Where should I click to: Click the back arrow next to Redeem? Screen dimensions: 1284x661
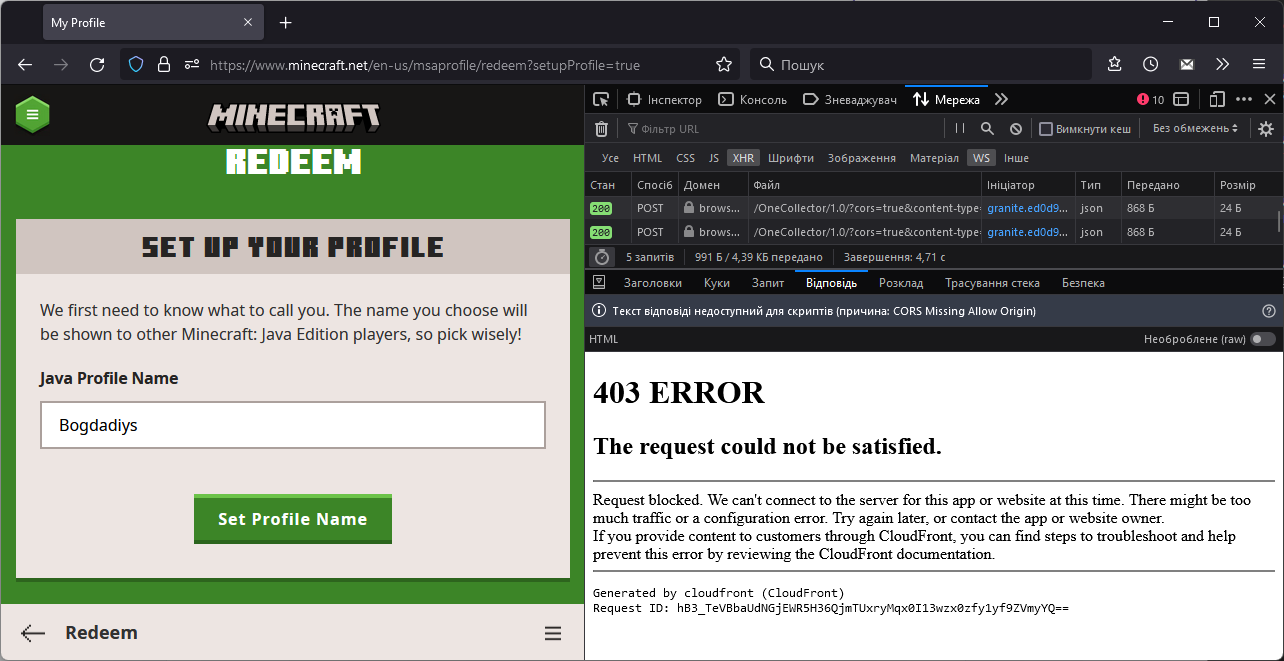click(33, 633)
